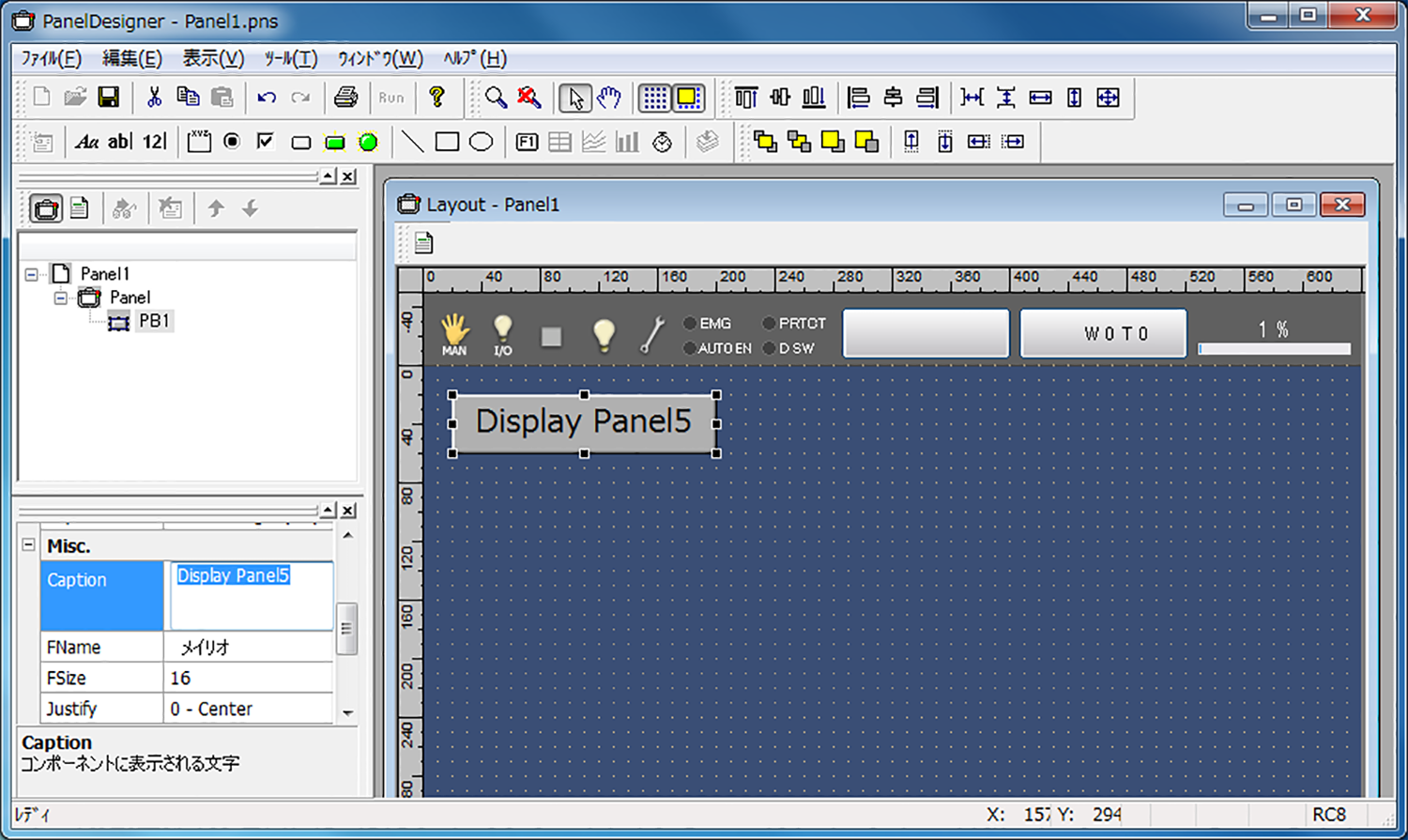Screen dimensions: 1408x840
Task: Click the stopwatch timer component icon
Action: pyautogui.click(x=662, y=142)
